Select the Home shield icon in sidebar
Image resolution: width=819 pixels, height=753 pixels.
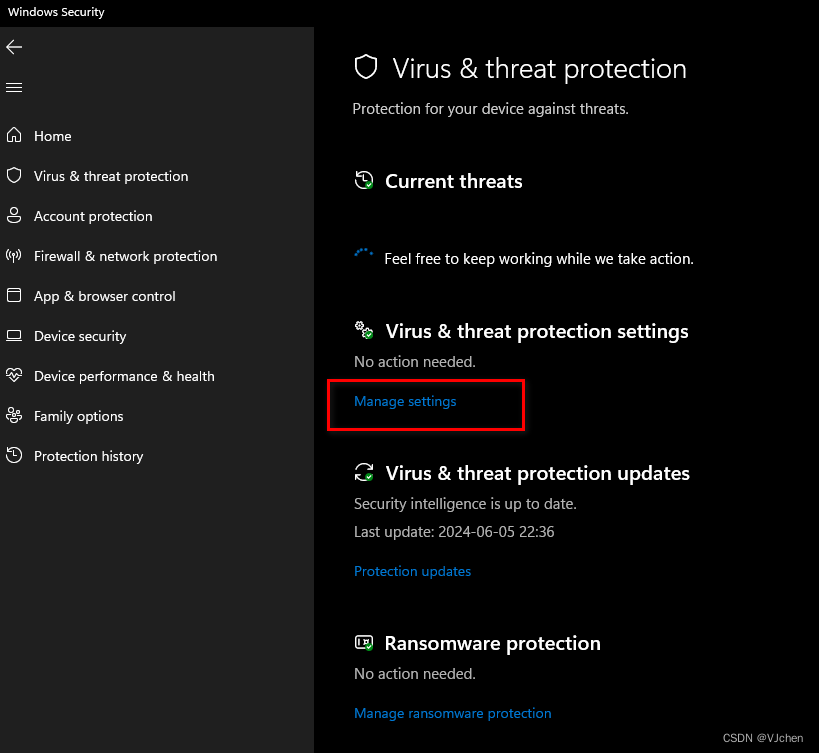[x=14, y=135]
